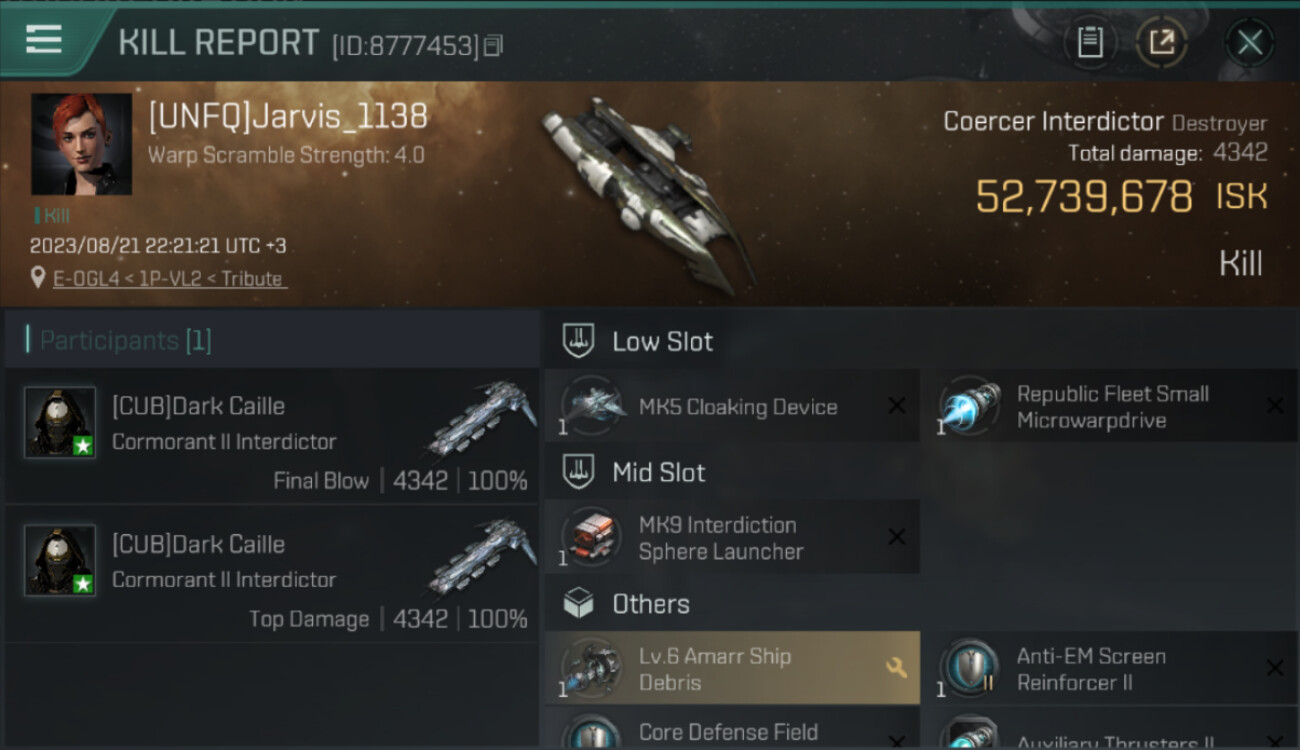Click the Anti-EM Screen Reinforcer II icon
Screen dimensions: 1300x750
tap(970, 668)
